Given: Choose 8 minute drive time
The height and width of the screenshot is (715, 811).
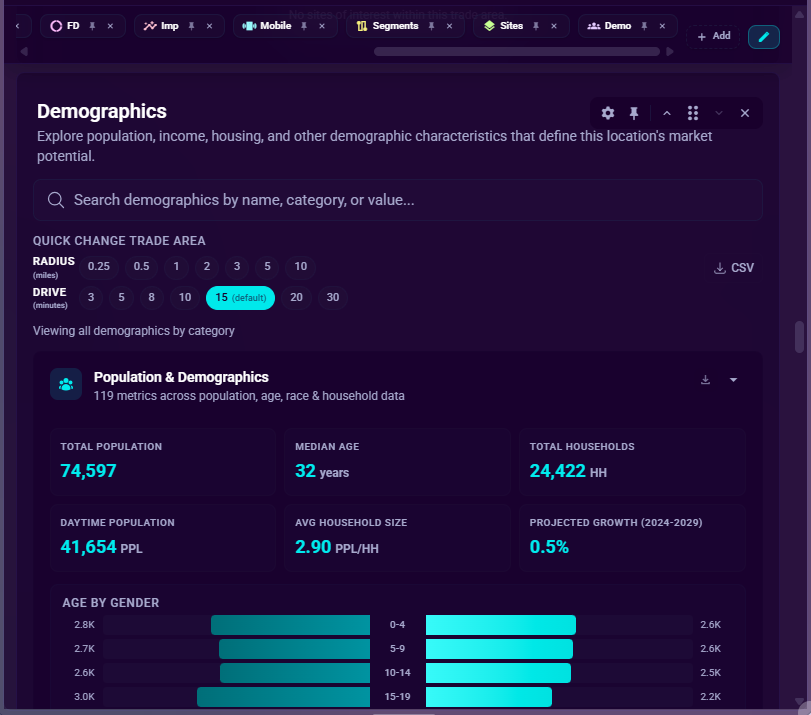Looking at the screenshot, I should [152, 297].
